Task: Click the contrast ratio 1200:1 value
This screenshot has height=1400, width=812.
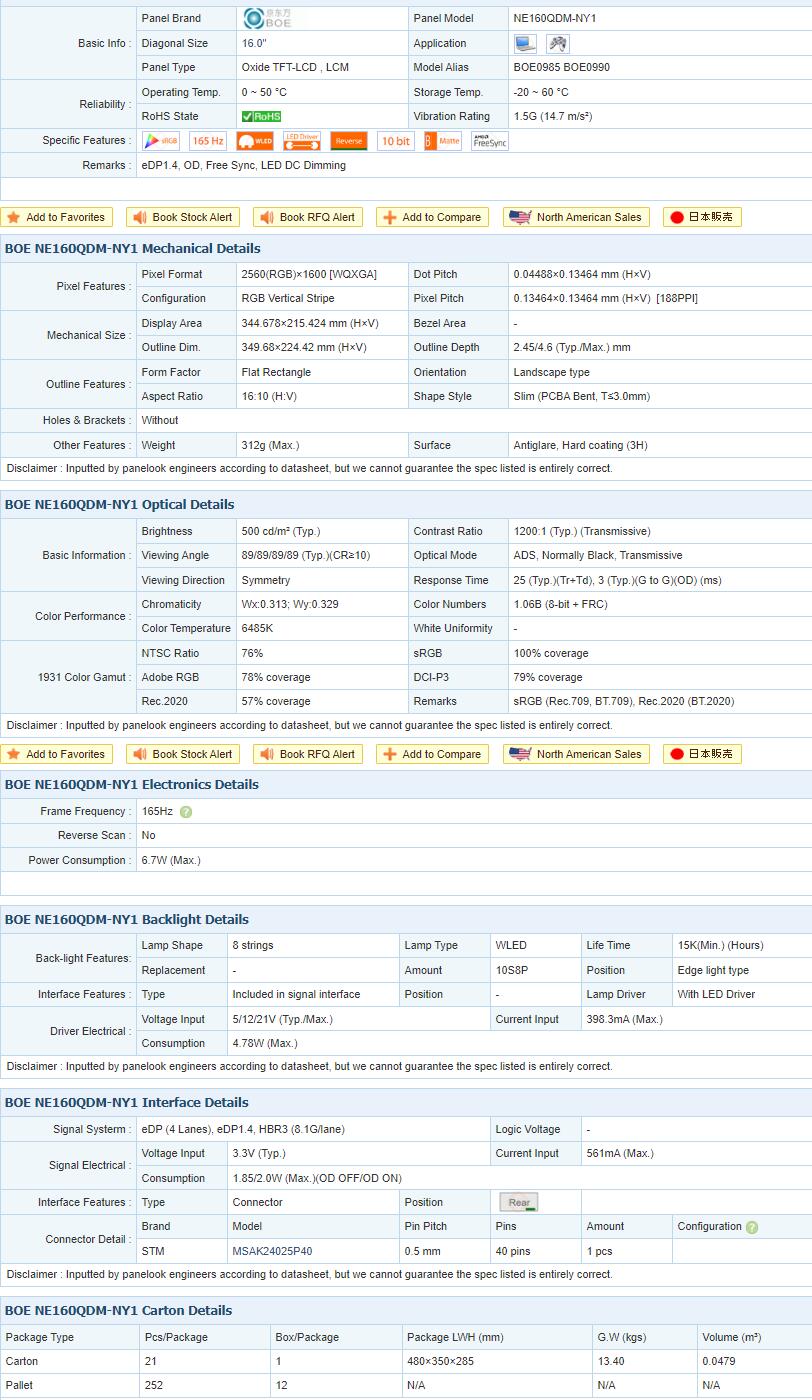Action: 582,531
